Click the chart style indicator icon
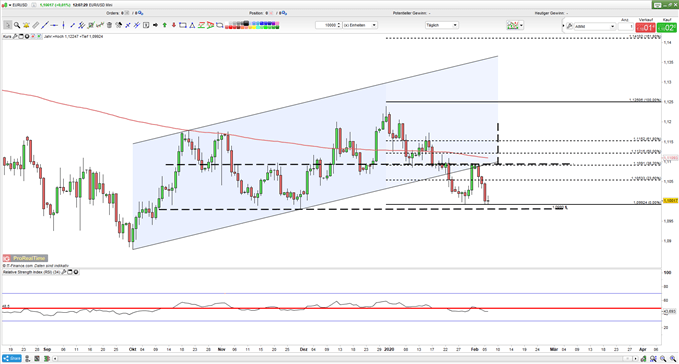The height and width of the screenshot is (364, 679). [x=513, y=26]
